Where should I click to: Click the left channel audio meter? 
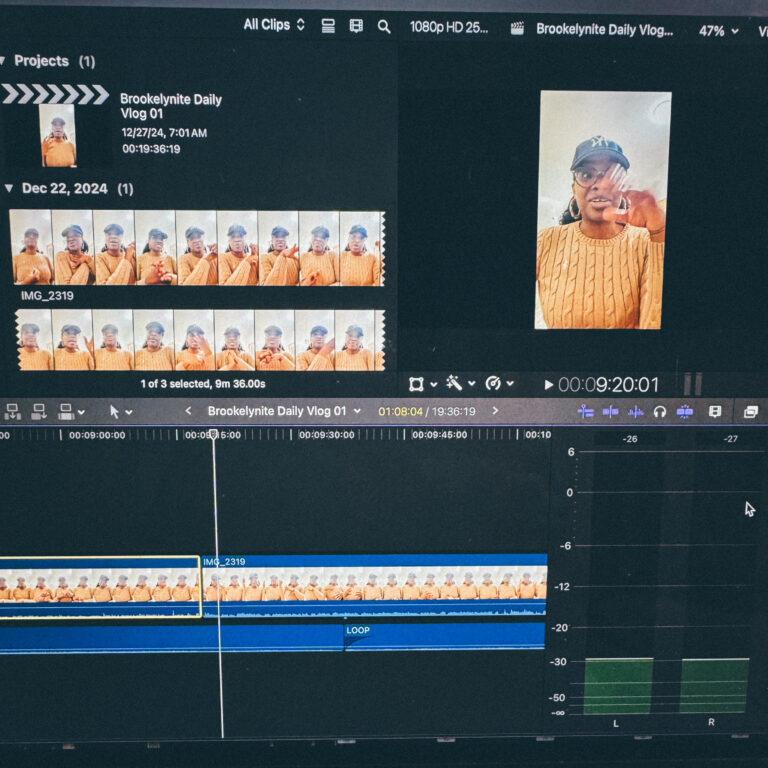[619, 686]
